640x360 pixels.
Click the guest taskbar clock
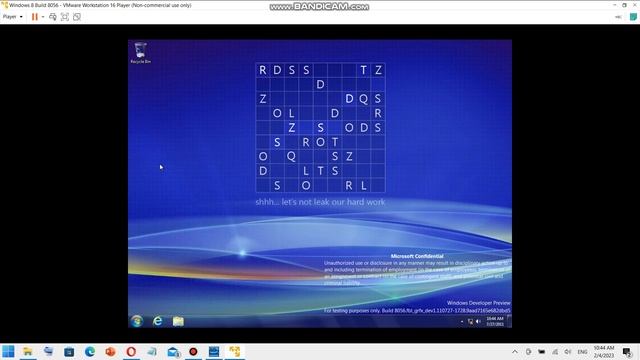(x=495, y=321)
